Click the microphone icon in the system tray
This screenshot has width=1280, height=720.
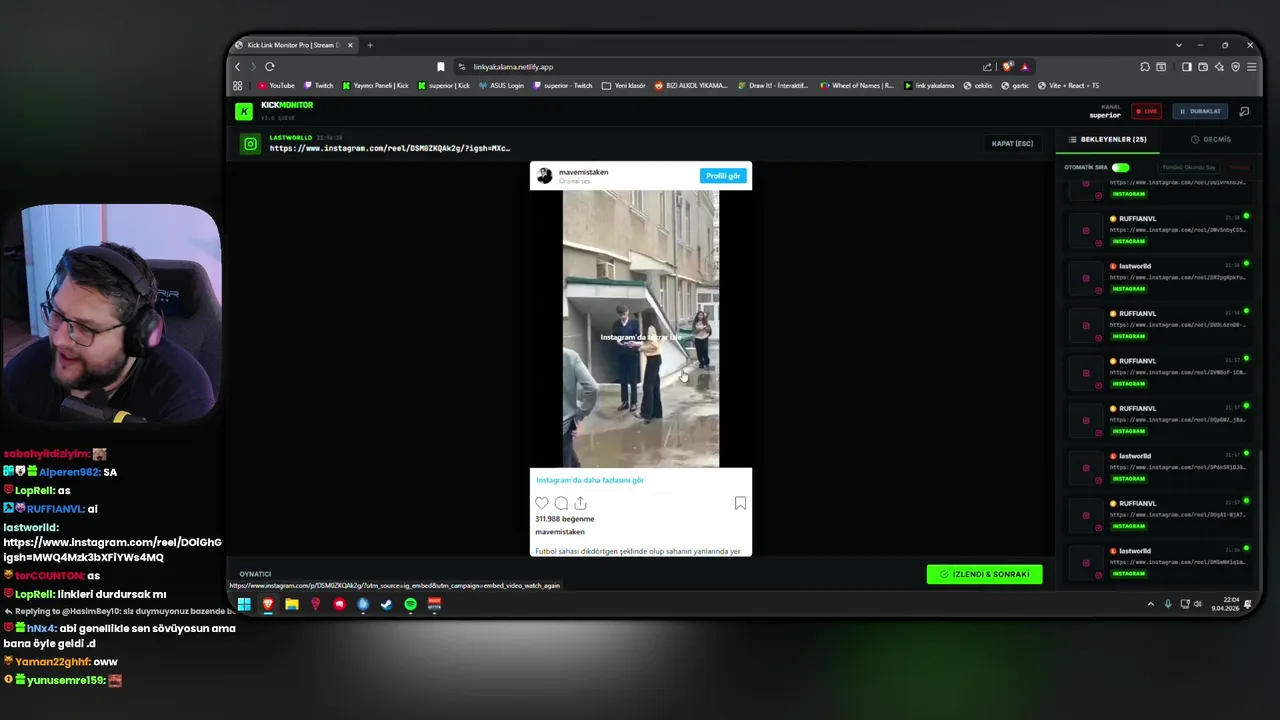point(1168,604)
